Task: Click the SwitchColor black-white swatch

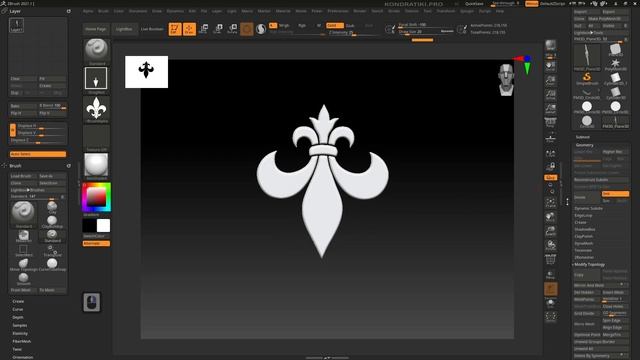Action: (x=96, y=225)
